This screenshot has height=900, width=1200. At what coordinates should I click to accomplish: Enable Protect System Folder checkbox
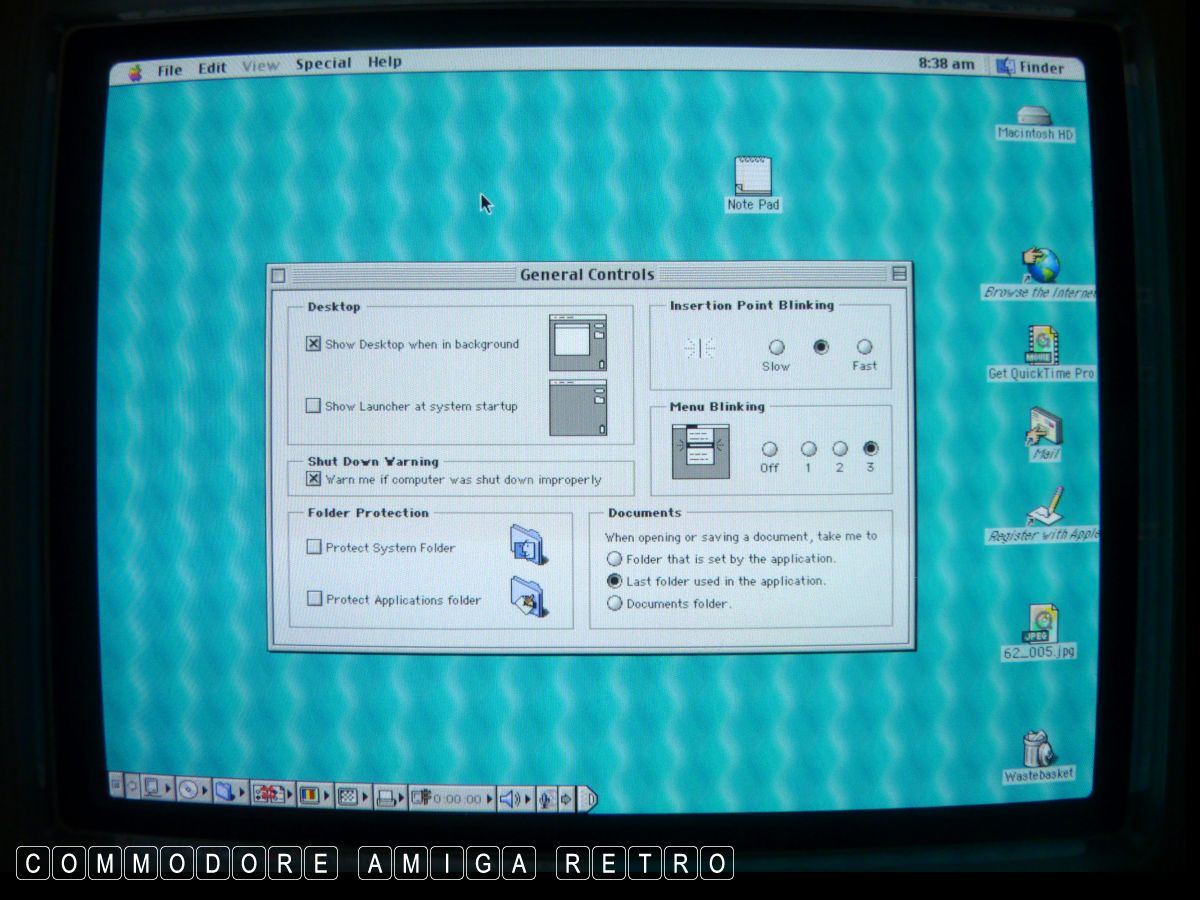[x=315, y=547]
